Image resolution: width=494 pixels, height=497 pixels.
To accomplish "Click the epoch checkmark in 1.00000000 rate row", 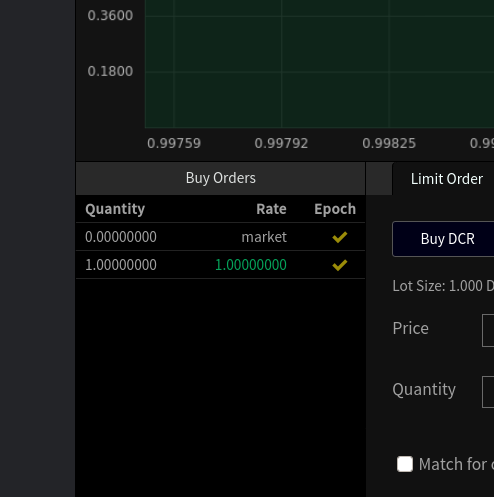I will [x=340, y=265].
